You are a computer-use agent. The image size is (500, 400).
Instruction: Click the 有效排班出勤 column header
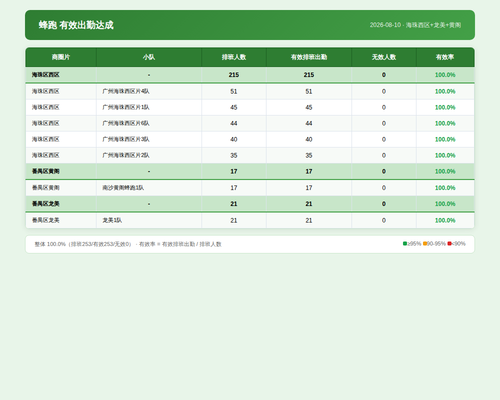point(309,57)
